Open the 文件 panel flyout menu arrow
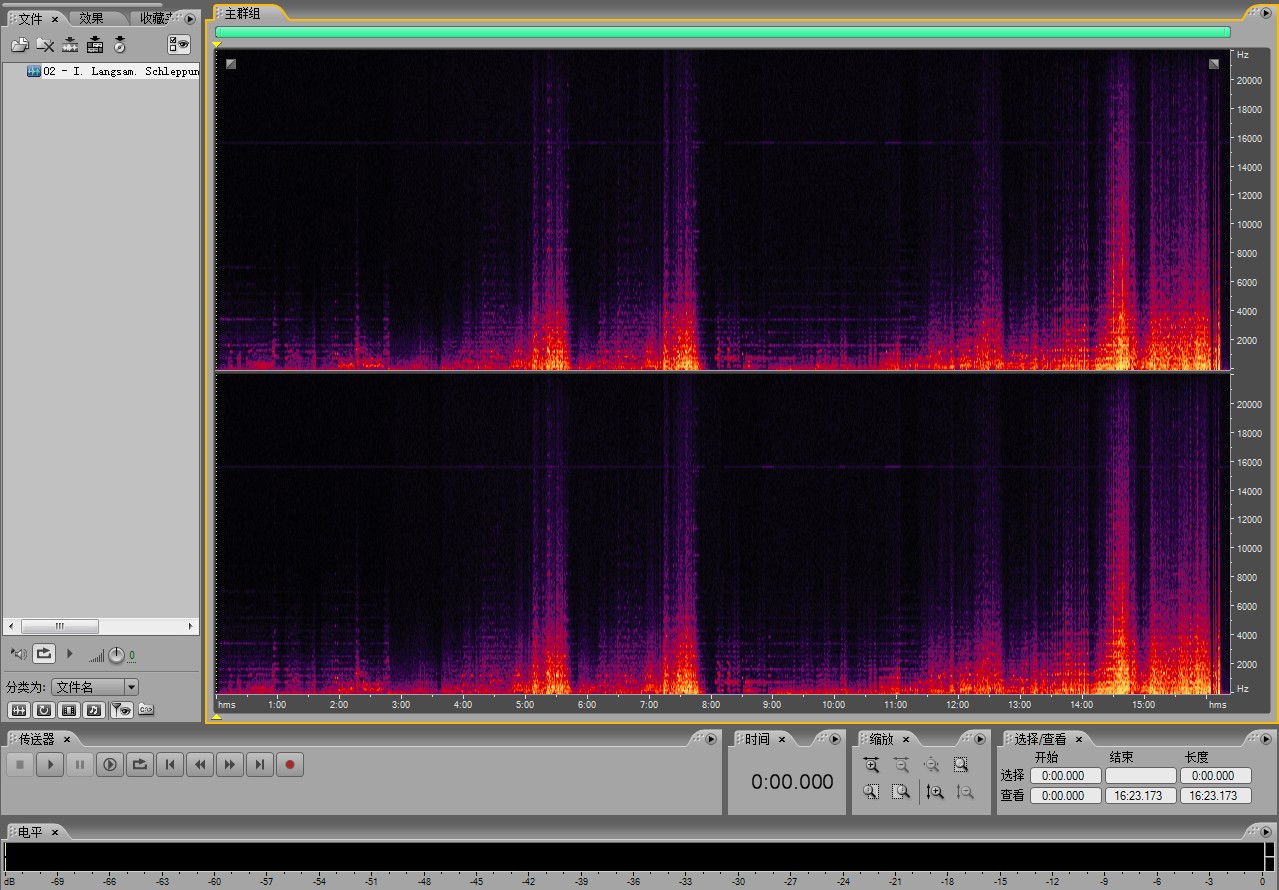Viewport: 1279px width, 890px height. [190, 18]
